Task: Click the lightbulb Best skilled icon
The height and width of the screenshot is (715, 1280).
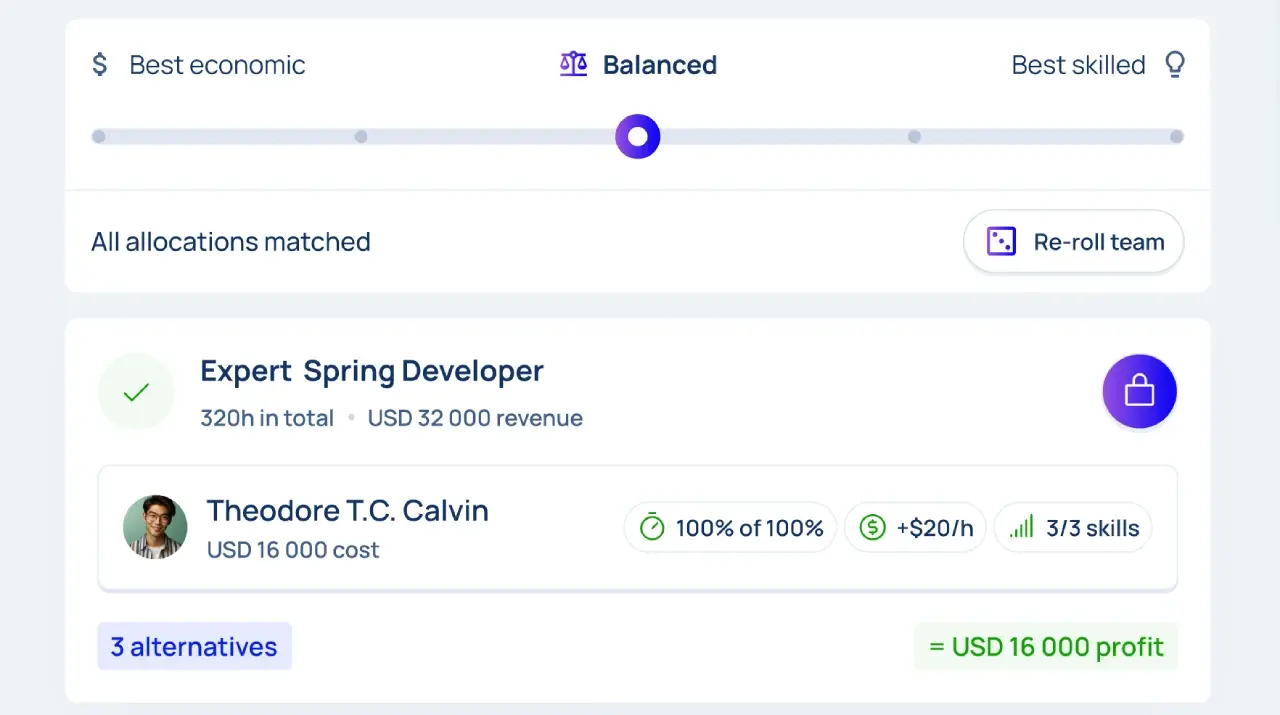Action: click(1175, 65)
